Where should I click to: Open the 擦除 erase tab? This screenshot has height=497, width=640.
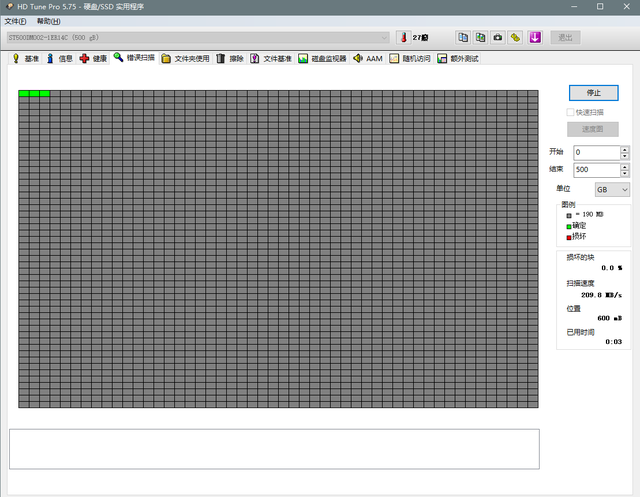pos(230,59)
